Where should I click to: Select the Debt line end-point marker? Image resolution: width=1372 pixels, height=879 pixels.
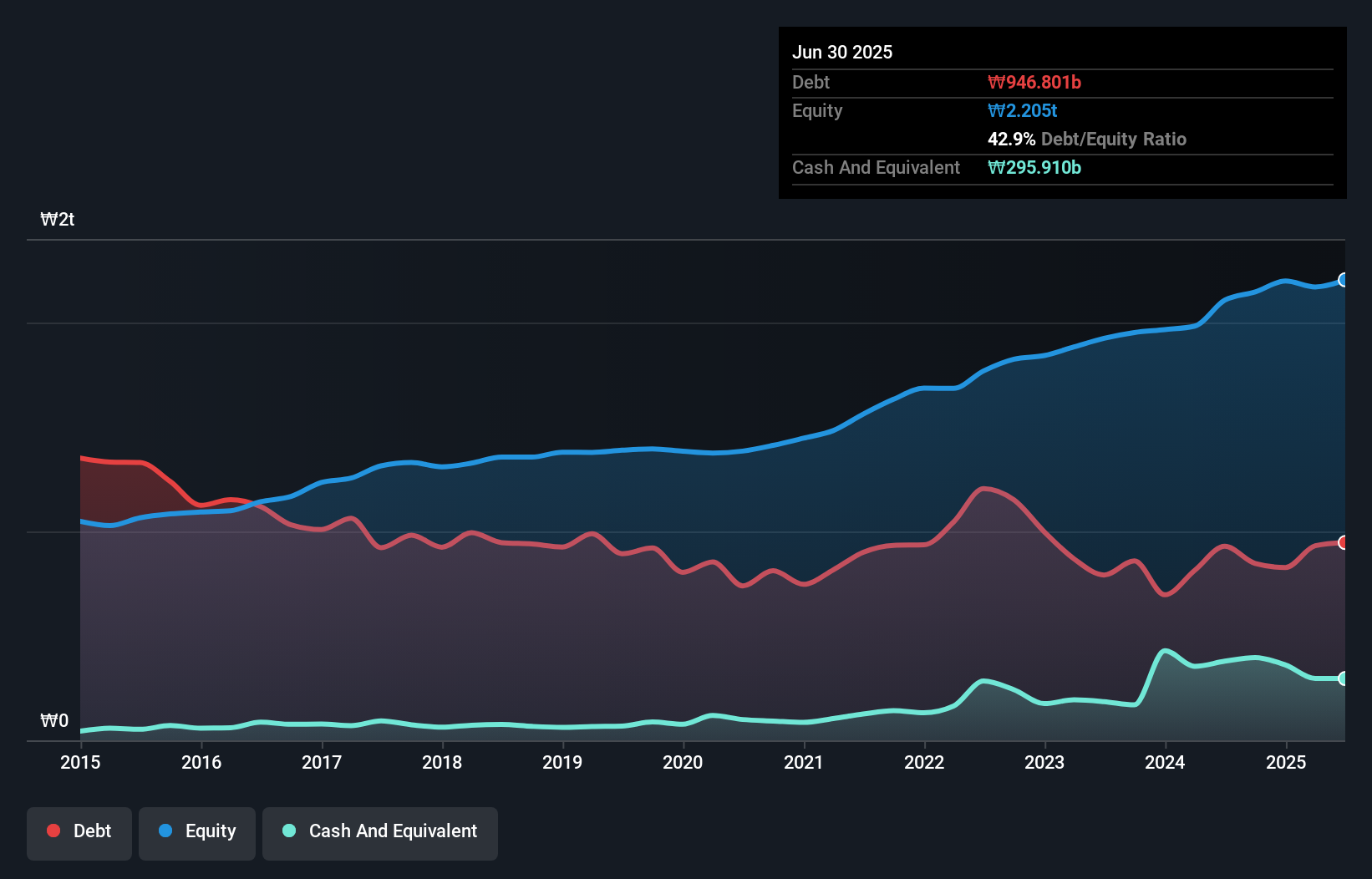pos(1343,542)
